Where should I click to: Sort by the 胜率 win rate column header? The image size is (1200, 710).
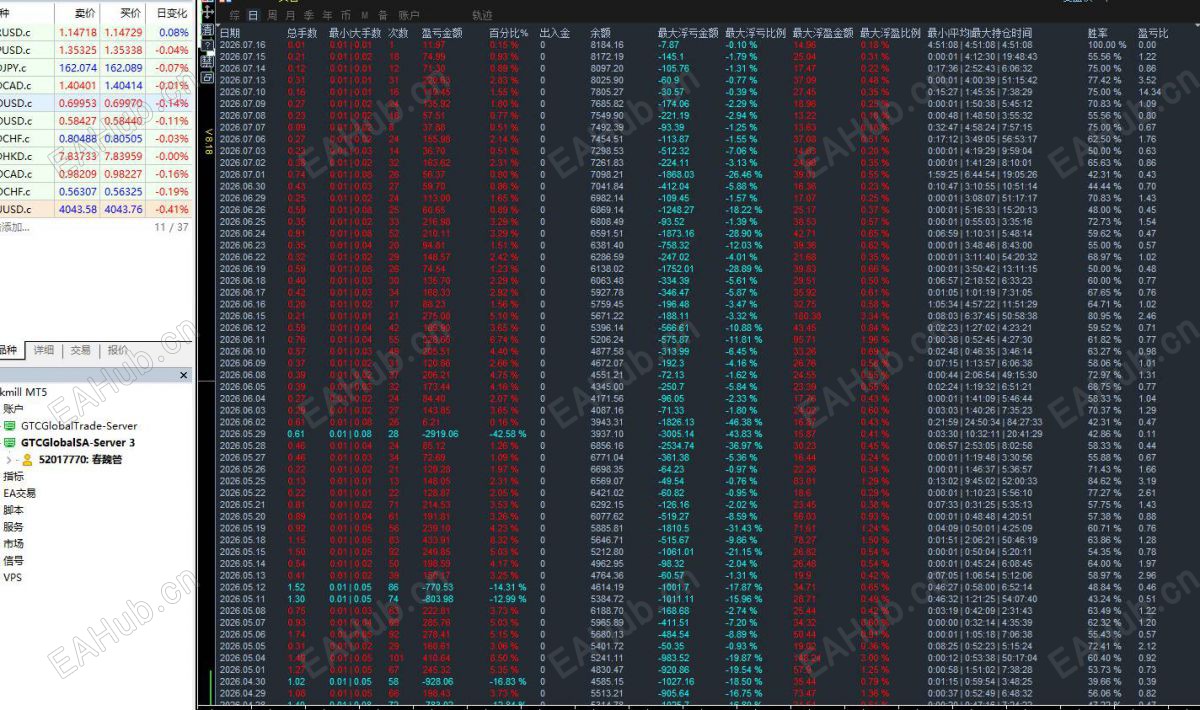[1098, 33]
